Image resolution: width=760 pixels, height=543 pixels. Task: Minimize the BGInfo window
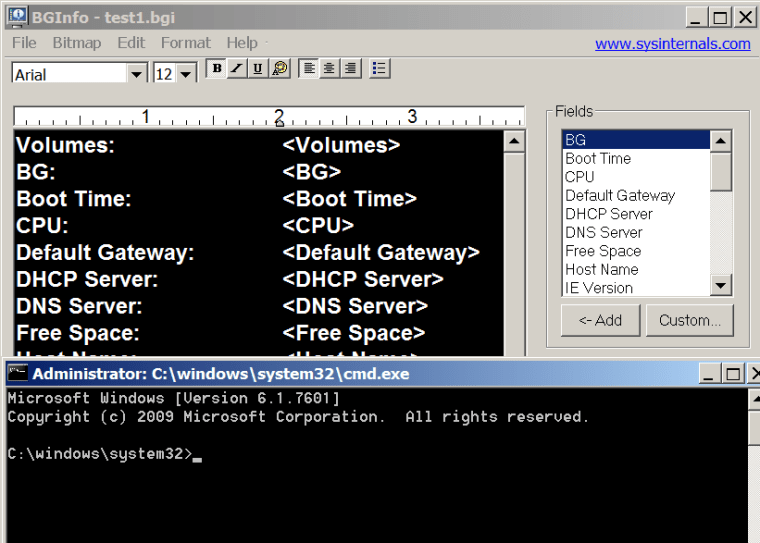point(696,18)
